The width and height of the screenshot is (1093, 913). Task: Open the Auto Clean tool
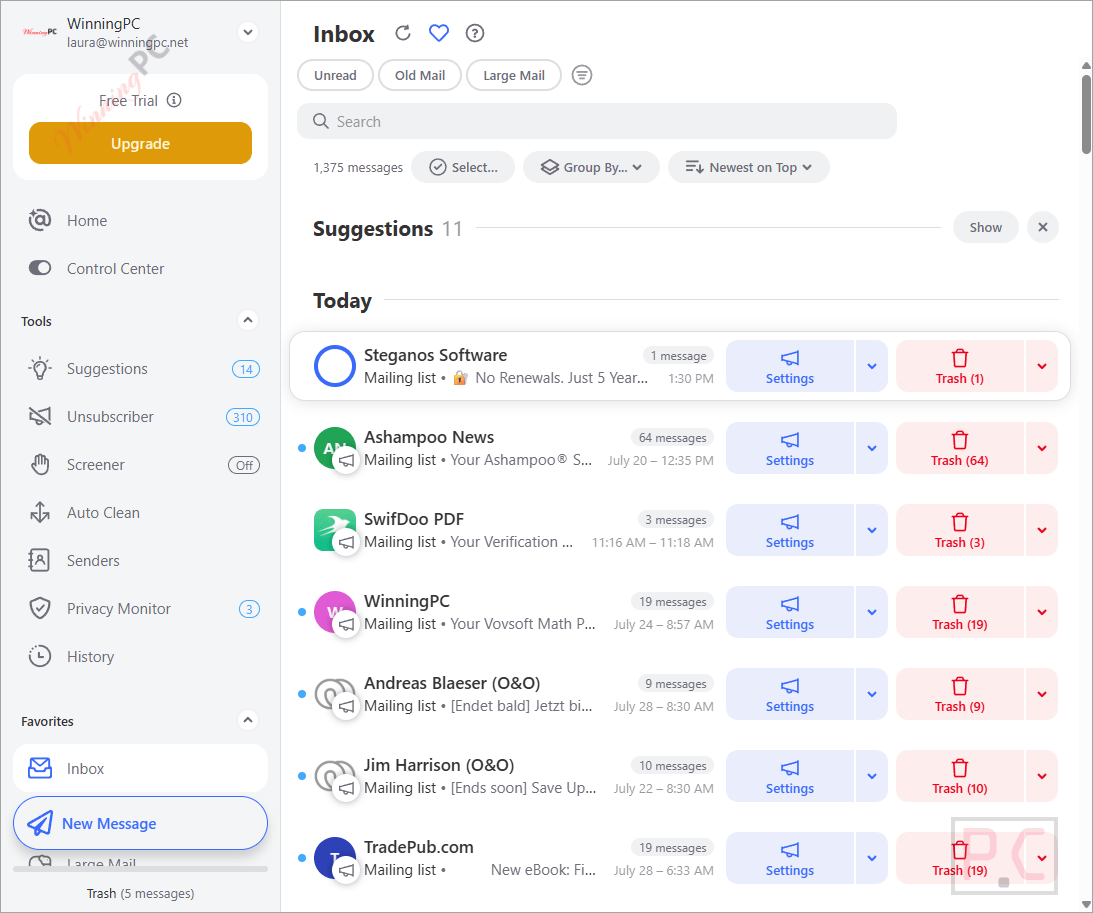coord(139,513)
